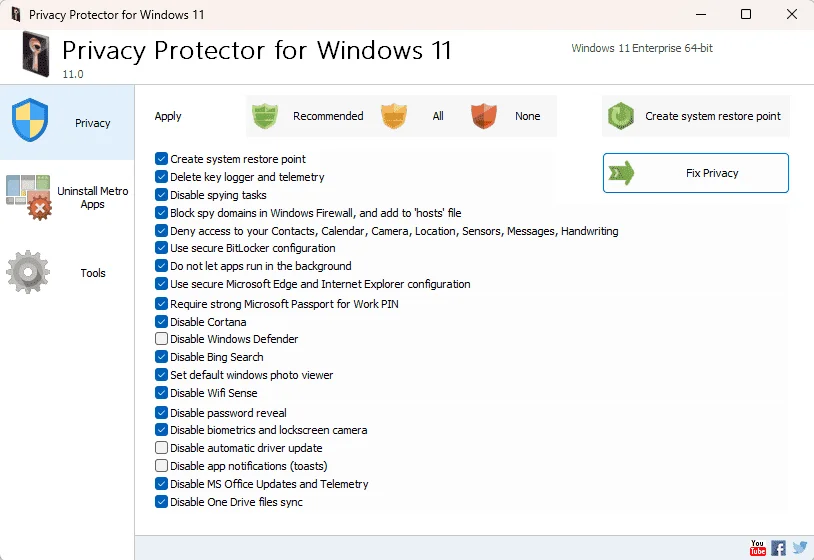814x560 pixels.
Task: Click the red None shield icon
Action: (483, 116)
